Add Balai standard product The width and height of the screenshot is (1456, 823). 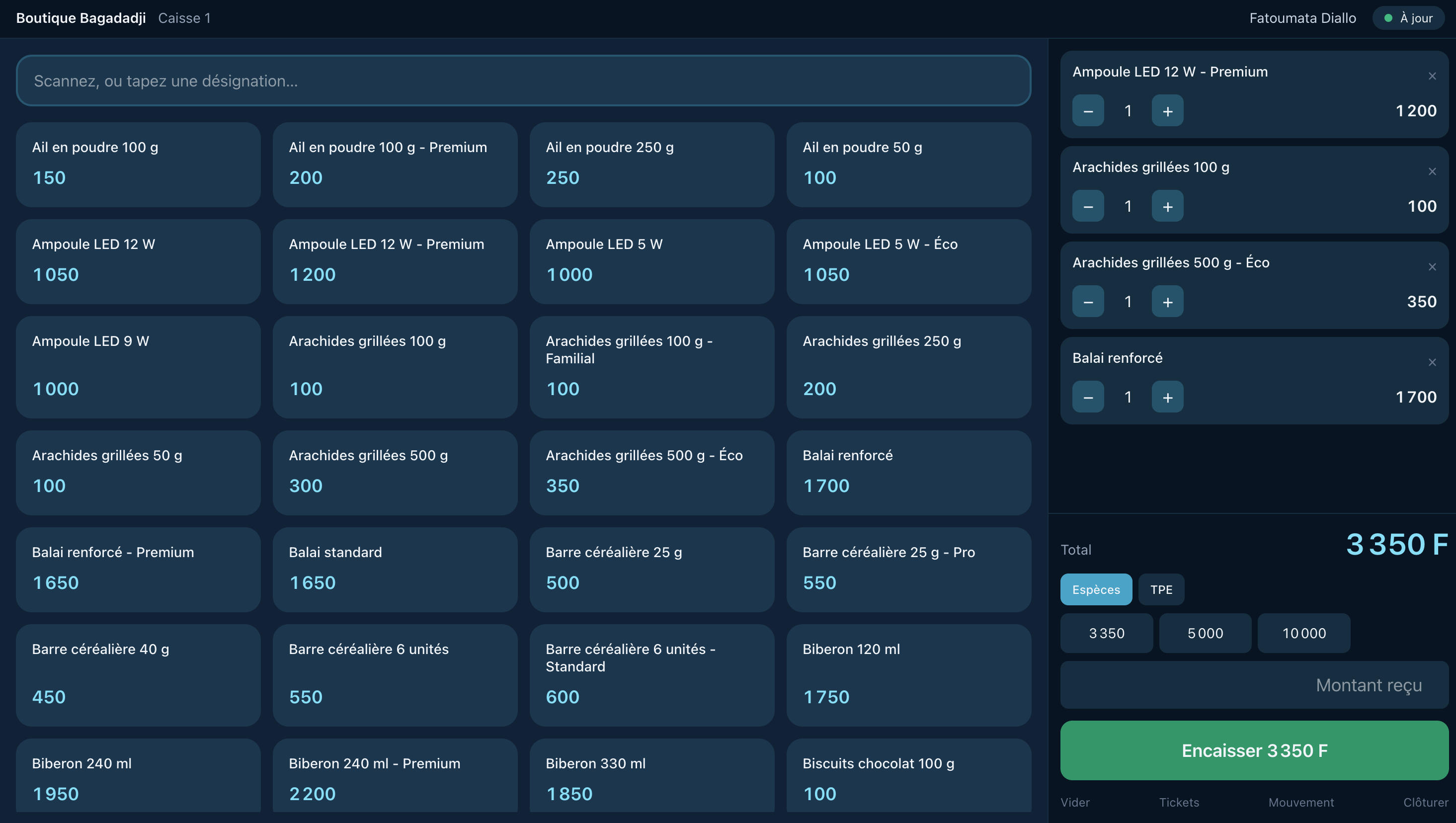[x=395, y=570]
